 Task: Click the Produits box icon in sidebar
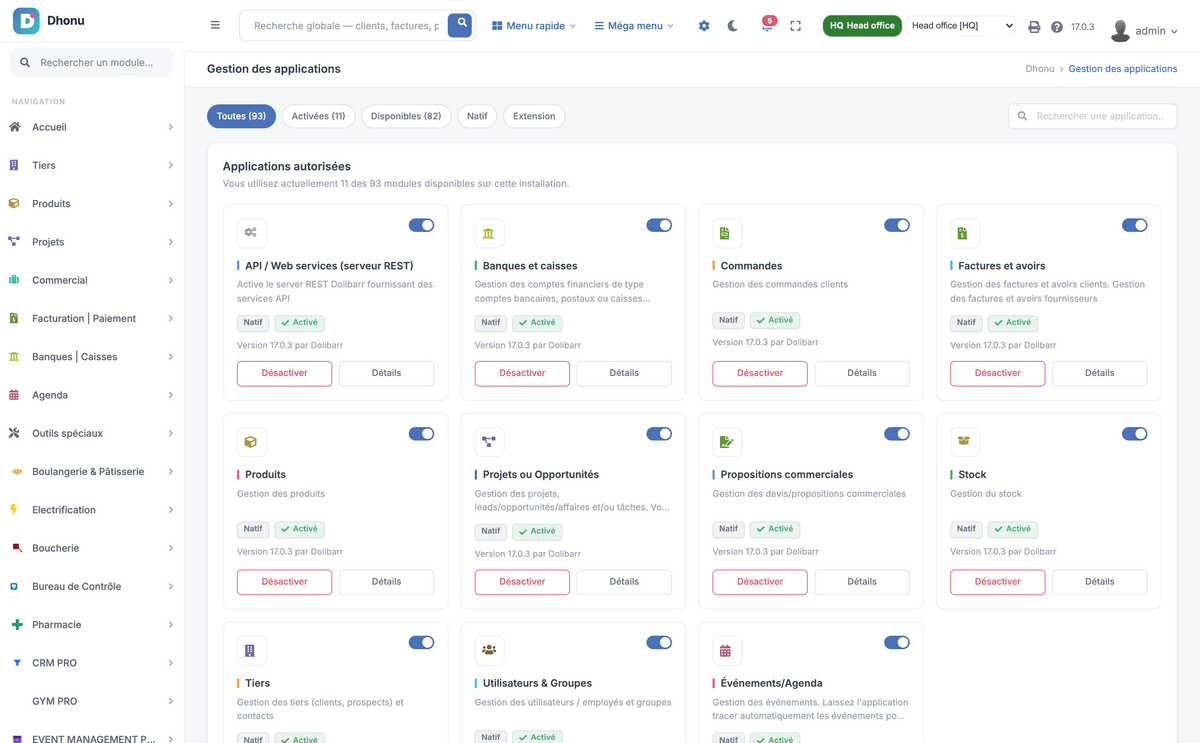click(14, 203)
